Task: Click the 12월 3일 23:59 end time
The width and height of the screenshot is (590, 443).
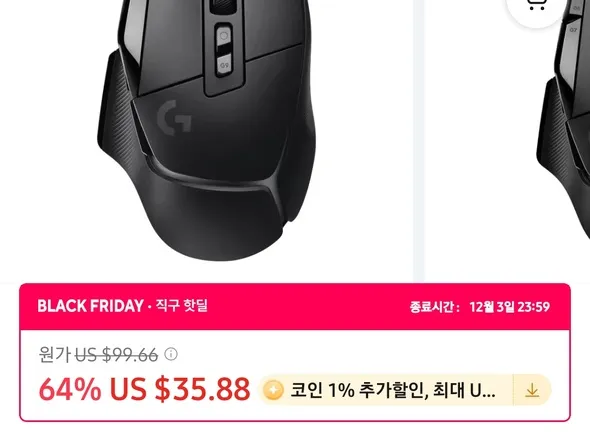Action: click(x=509, y=307)
